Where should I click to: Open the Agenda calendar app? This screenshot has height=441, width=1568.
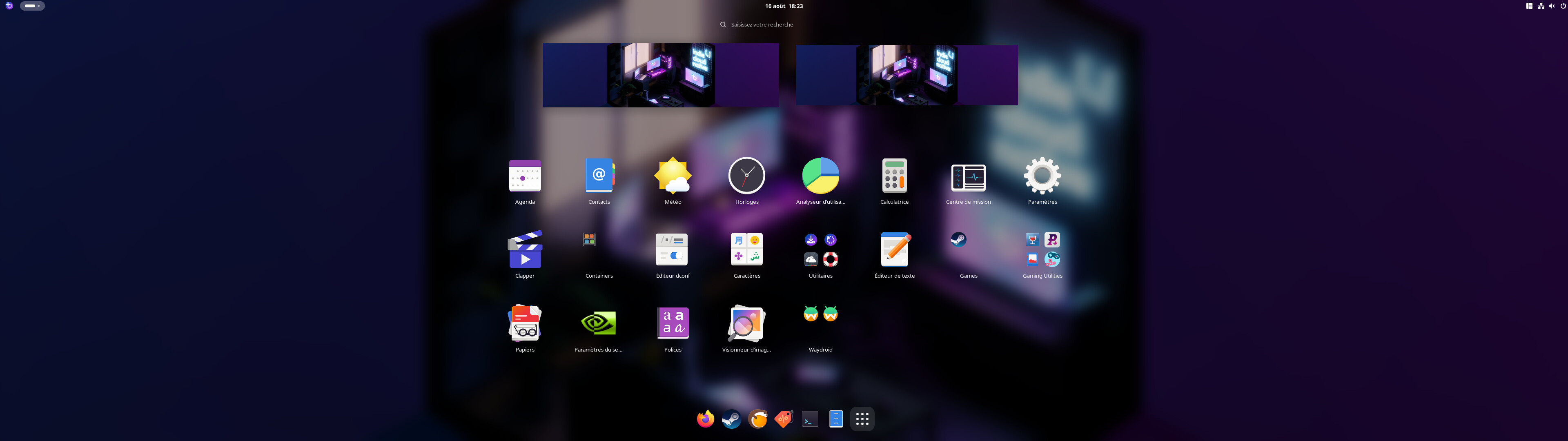(x=525, y=176)
